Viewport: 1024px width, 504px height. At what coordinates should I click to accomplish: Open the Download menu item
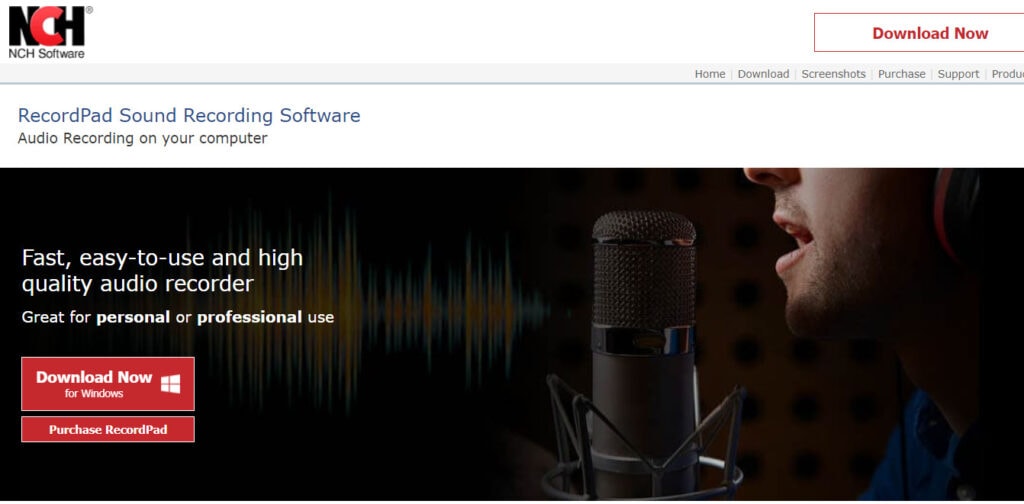pyautogui.click(x=763, y=74)
